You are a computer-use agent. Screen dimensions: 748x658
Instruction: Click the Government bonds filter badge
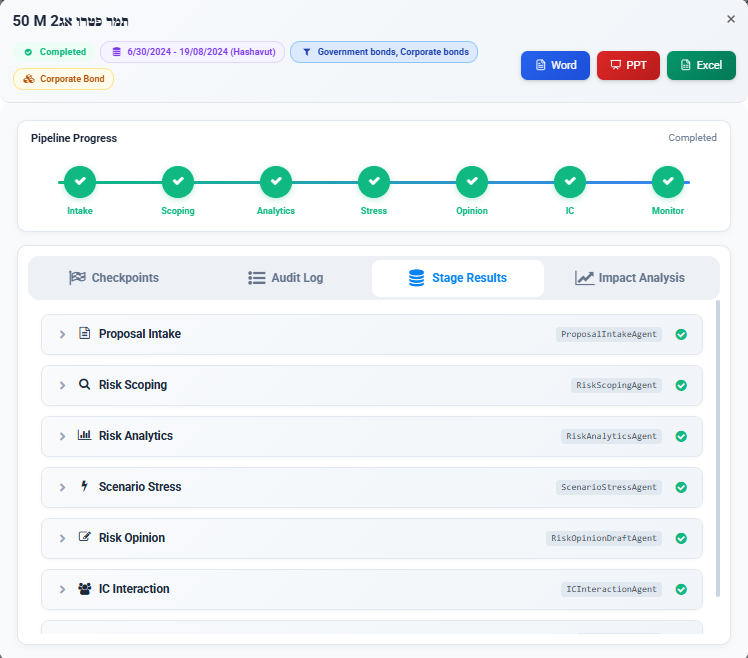(384, 52)
